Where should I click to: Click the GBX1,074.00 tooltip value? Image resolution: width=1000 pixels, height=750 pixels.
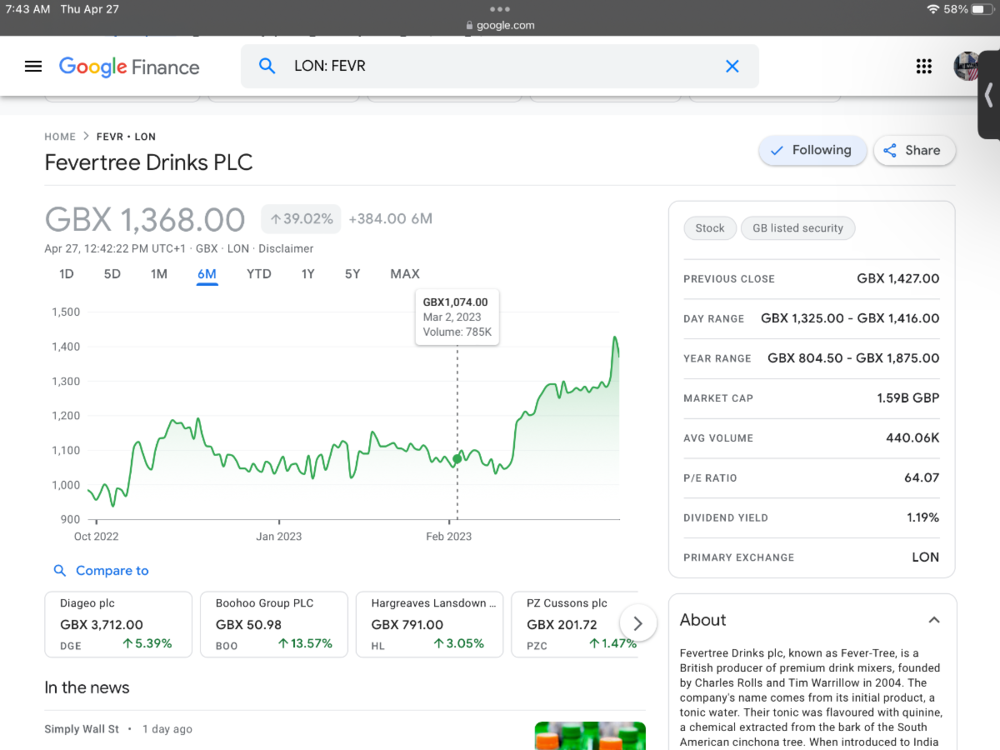tap(455, 302)
